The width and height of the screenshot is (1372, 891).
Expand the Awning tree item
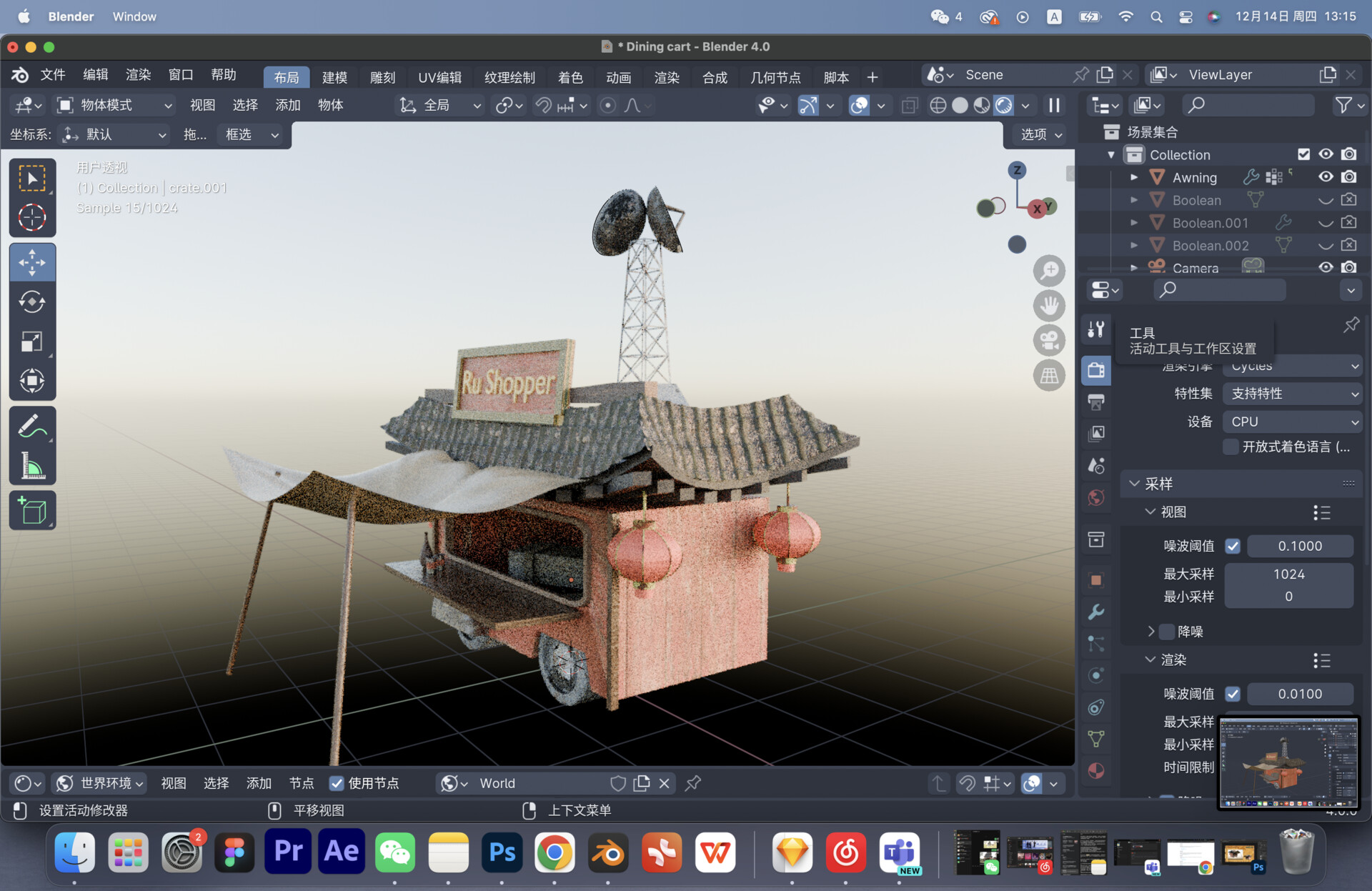point(1134,177)
